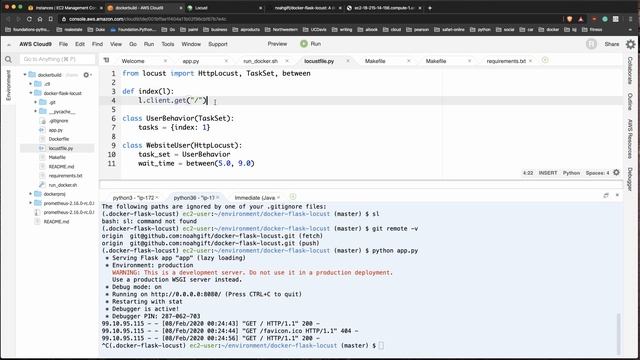Viewport: 640px width, 360px height.
Task: Close the app.py editor tab
Action: [x=226, y=61]
